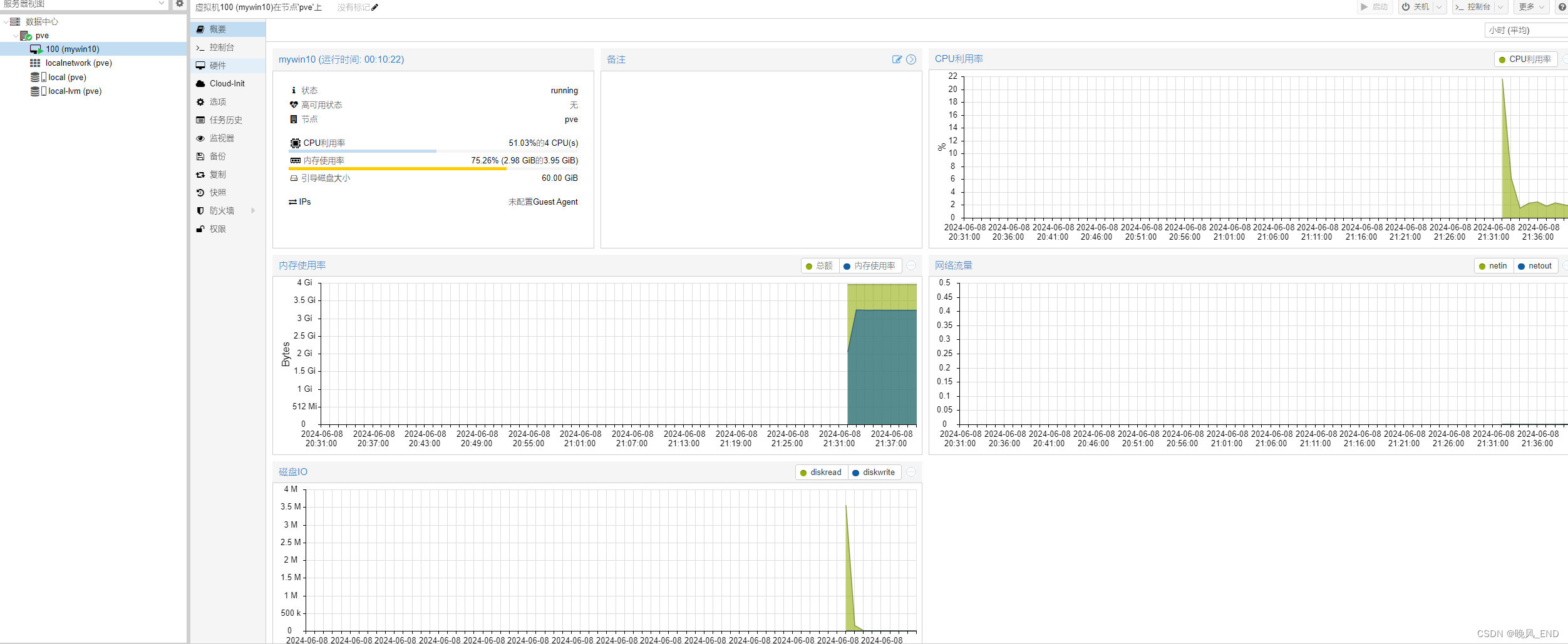Open the 任务历史 task history tab
The height and width of the screenshot is (644, 1568).
click(x=228, y=120)
